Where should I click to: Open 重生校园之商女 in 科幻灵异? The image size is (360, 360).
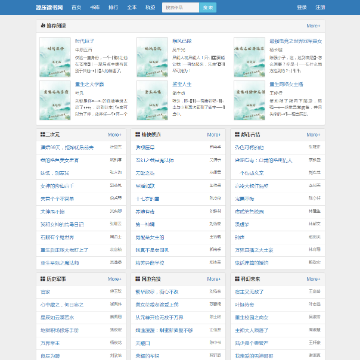[252, 317]
